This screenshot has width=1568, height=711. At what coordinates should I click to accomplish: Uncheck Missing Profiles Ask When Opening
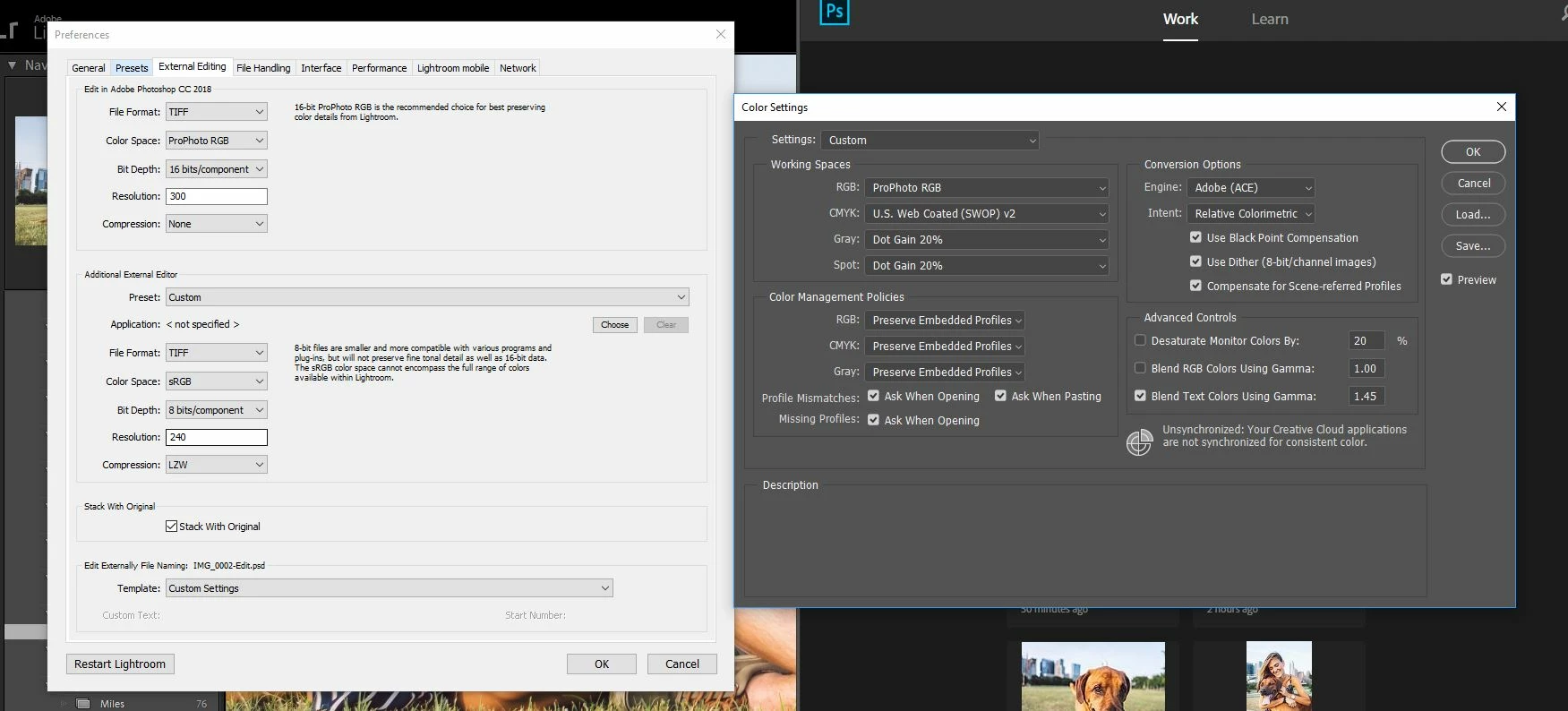(873, 420)
